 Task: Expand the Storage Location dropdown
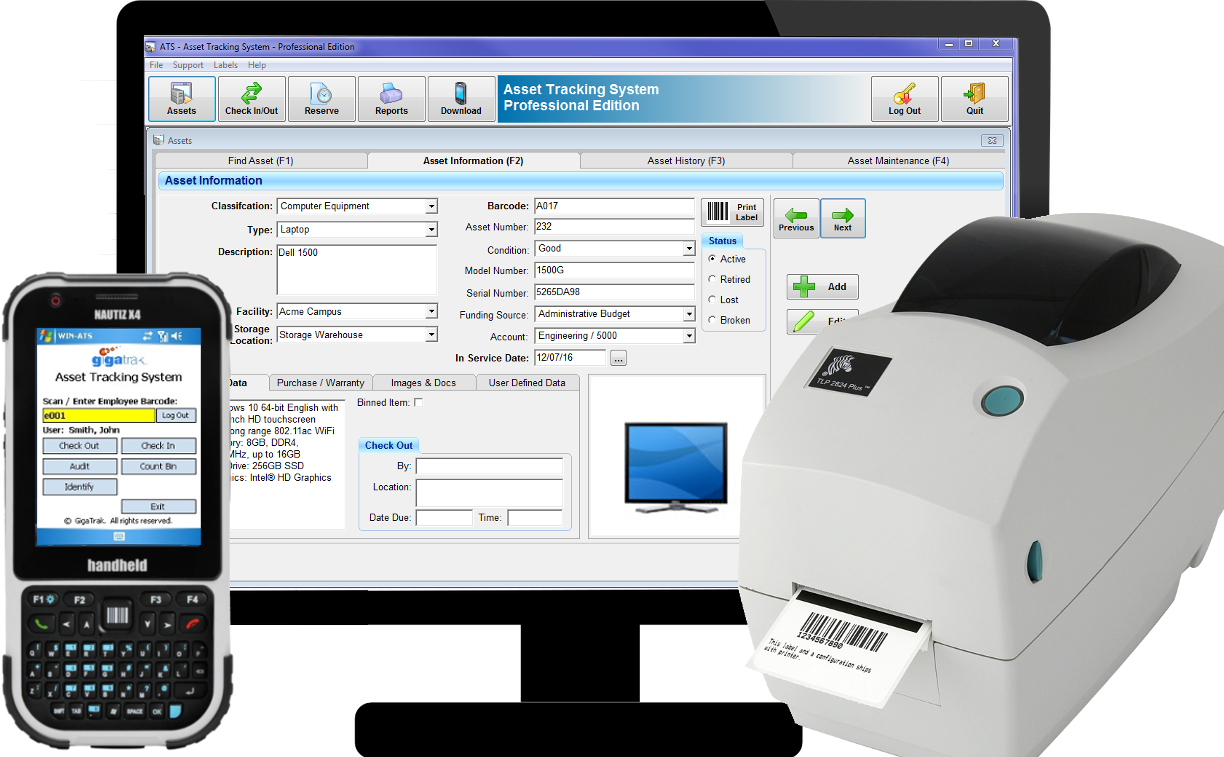click(x=431, y=335)
